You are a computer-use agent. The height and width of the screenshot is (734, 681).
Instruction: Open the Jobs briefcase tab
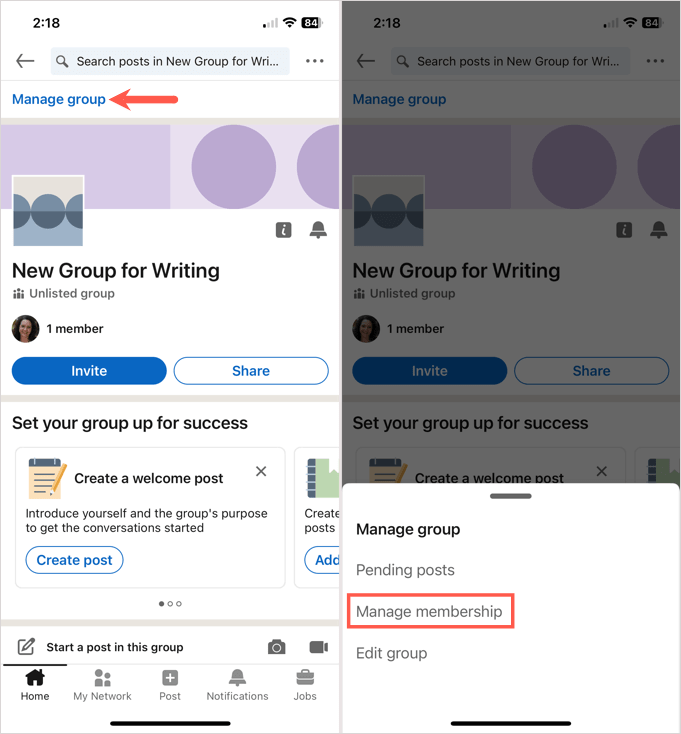click(x=305, y=685)
